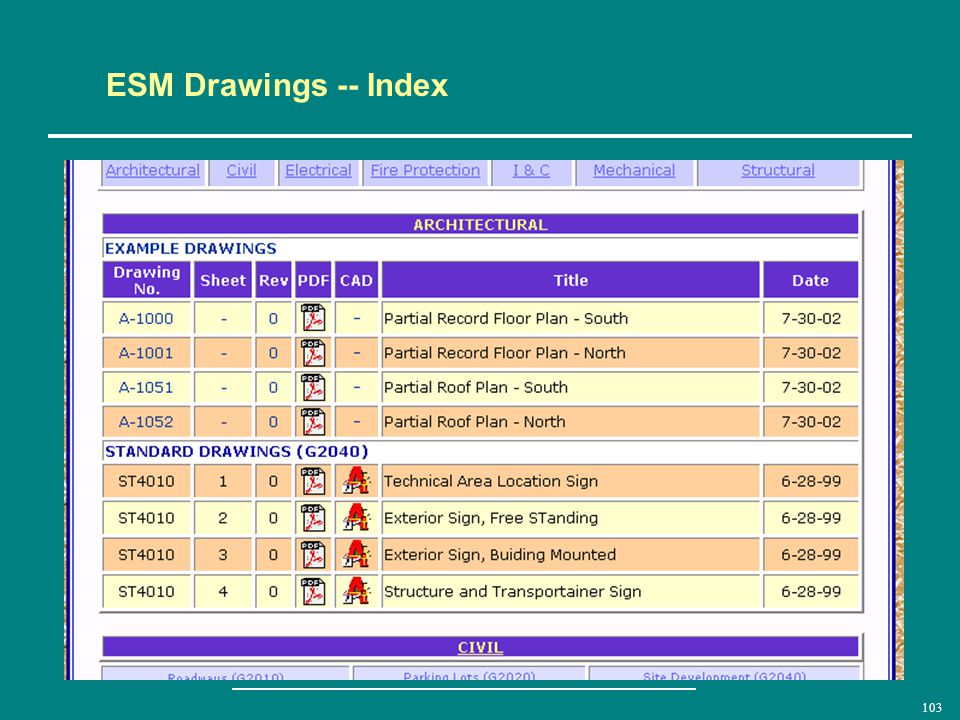Click the 'PDF' column header
Viewport: 960px width, 720px height.
click(313, 280)
